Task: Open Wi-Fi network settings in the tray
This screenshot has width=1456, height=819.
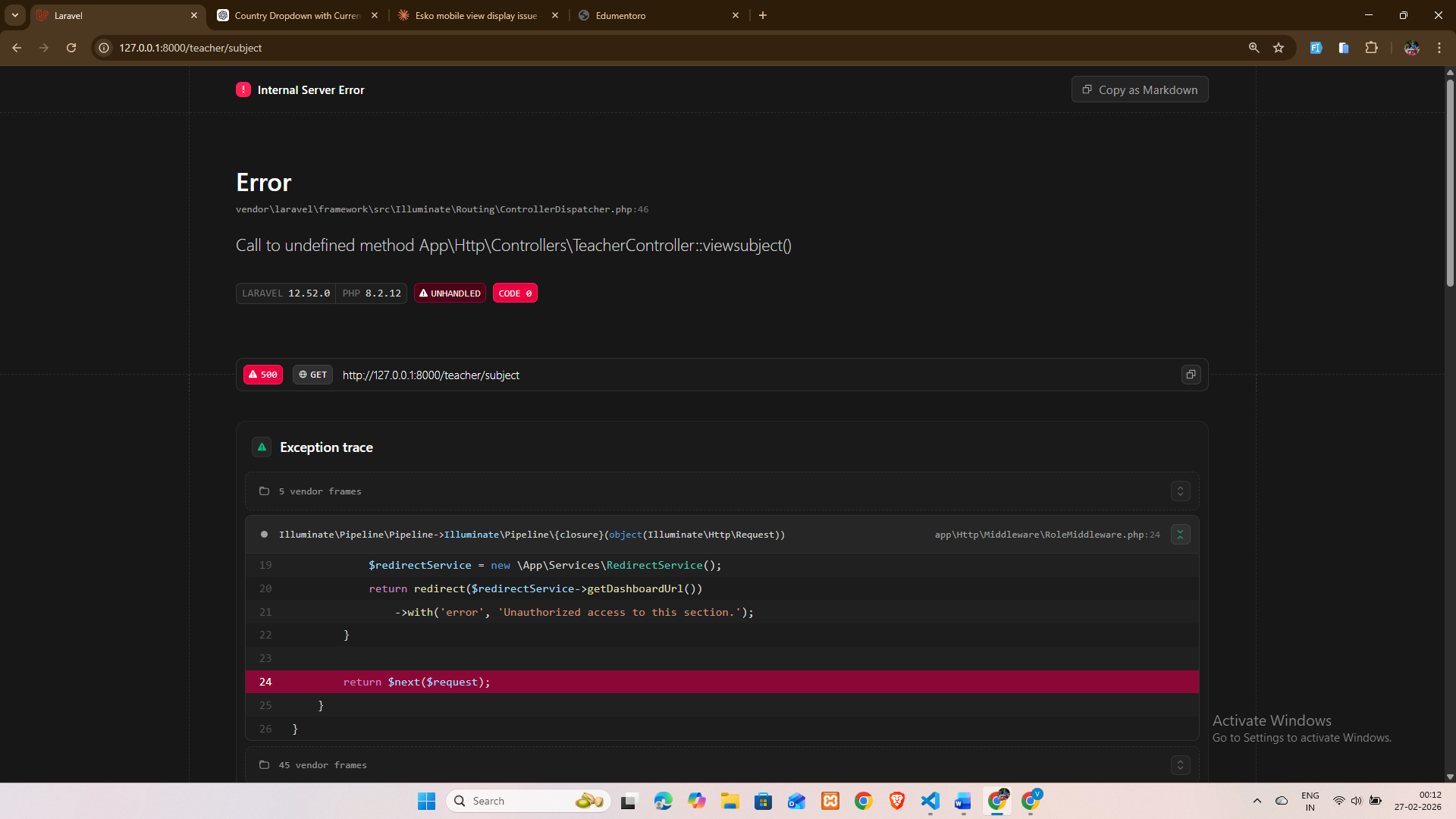Action: [x=1339, y=801]
